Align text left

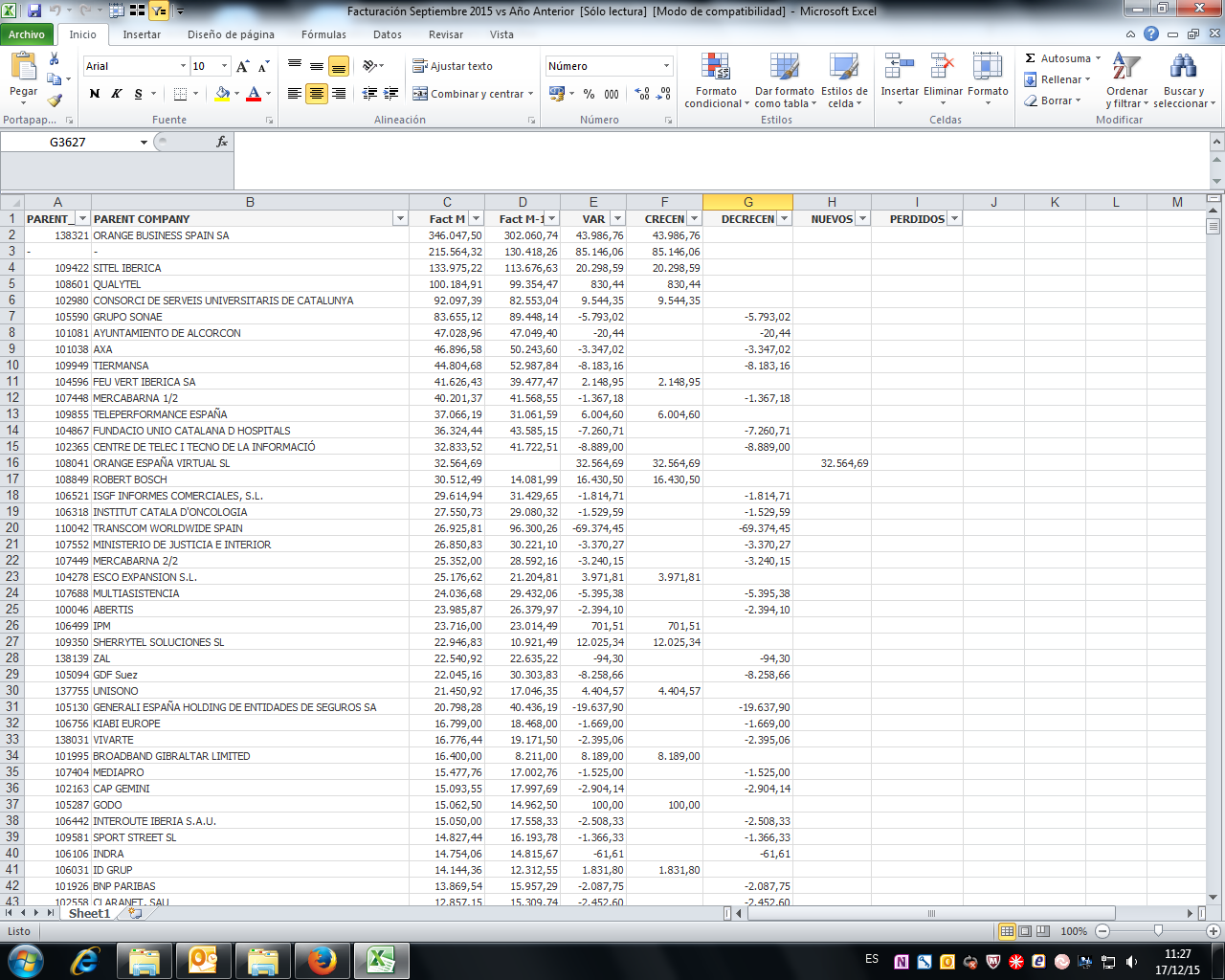point(295,94)
